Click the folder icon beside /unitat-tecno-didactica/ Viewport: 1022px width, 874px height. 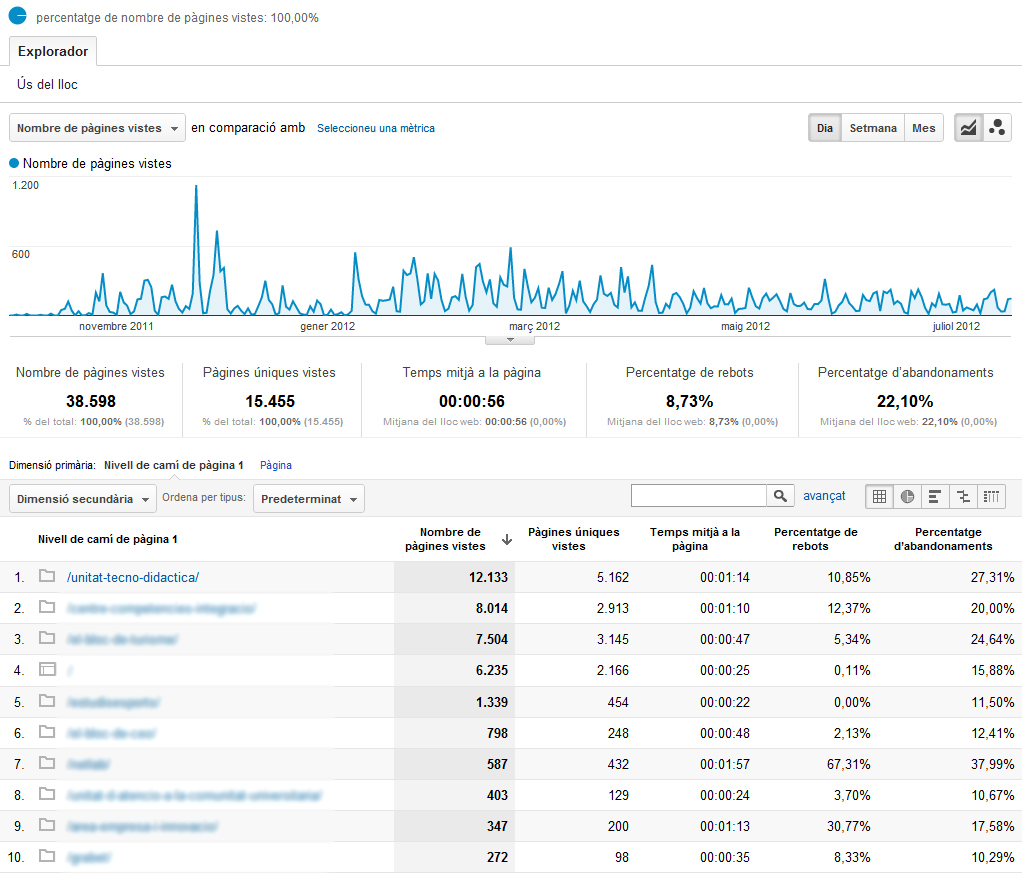46,577
